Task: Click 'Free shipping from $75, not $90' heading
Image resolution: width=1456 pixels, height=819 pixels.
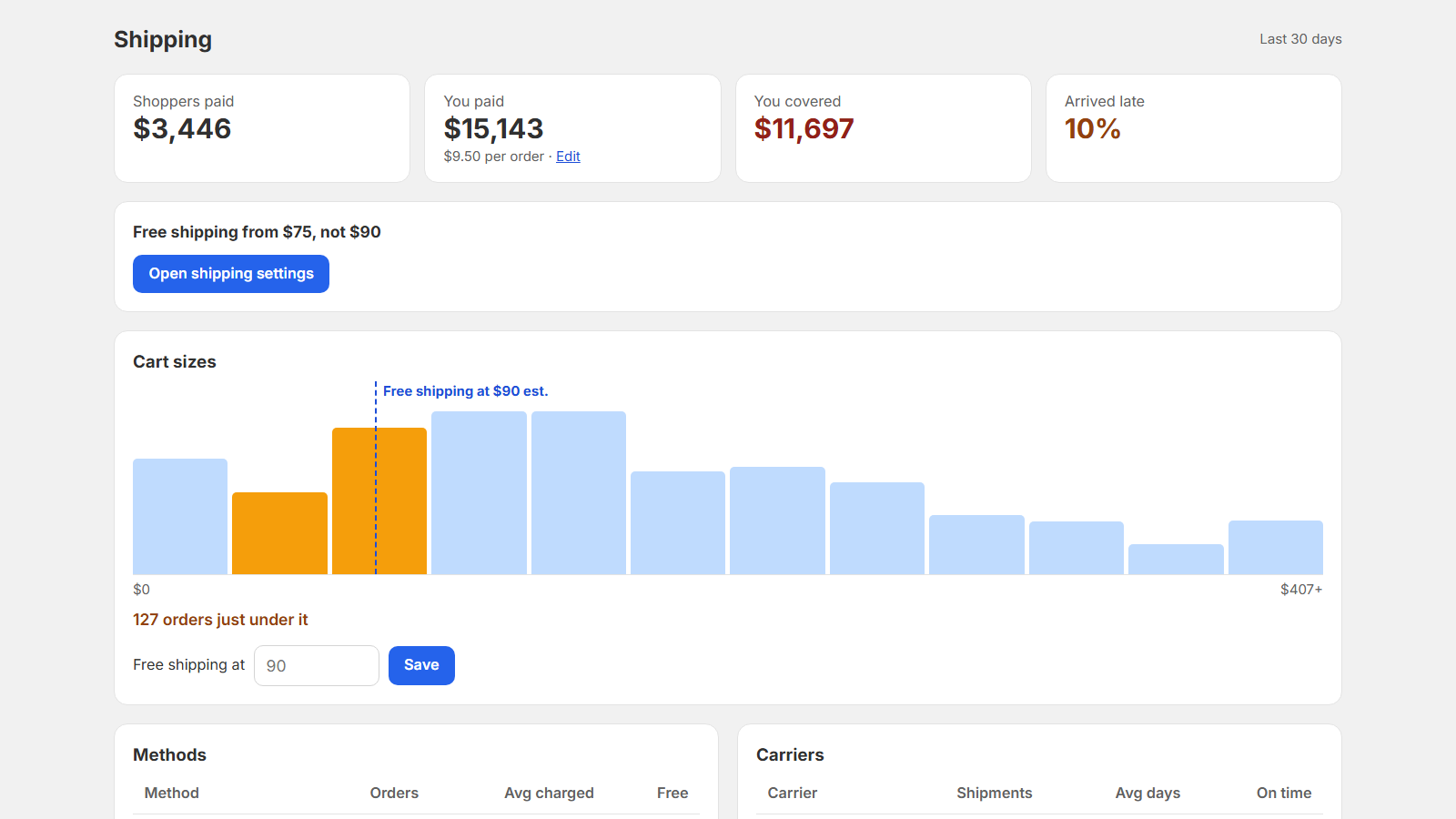Action: click(x=257, y=232)
